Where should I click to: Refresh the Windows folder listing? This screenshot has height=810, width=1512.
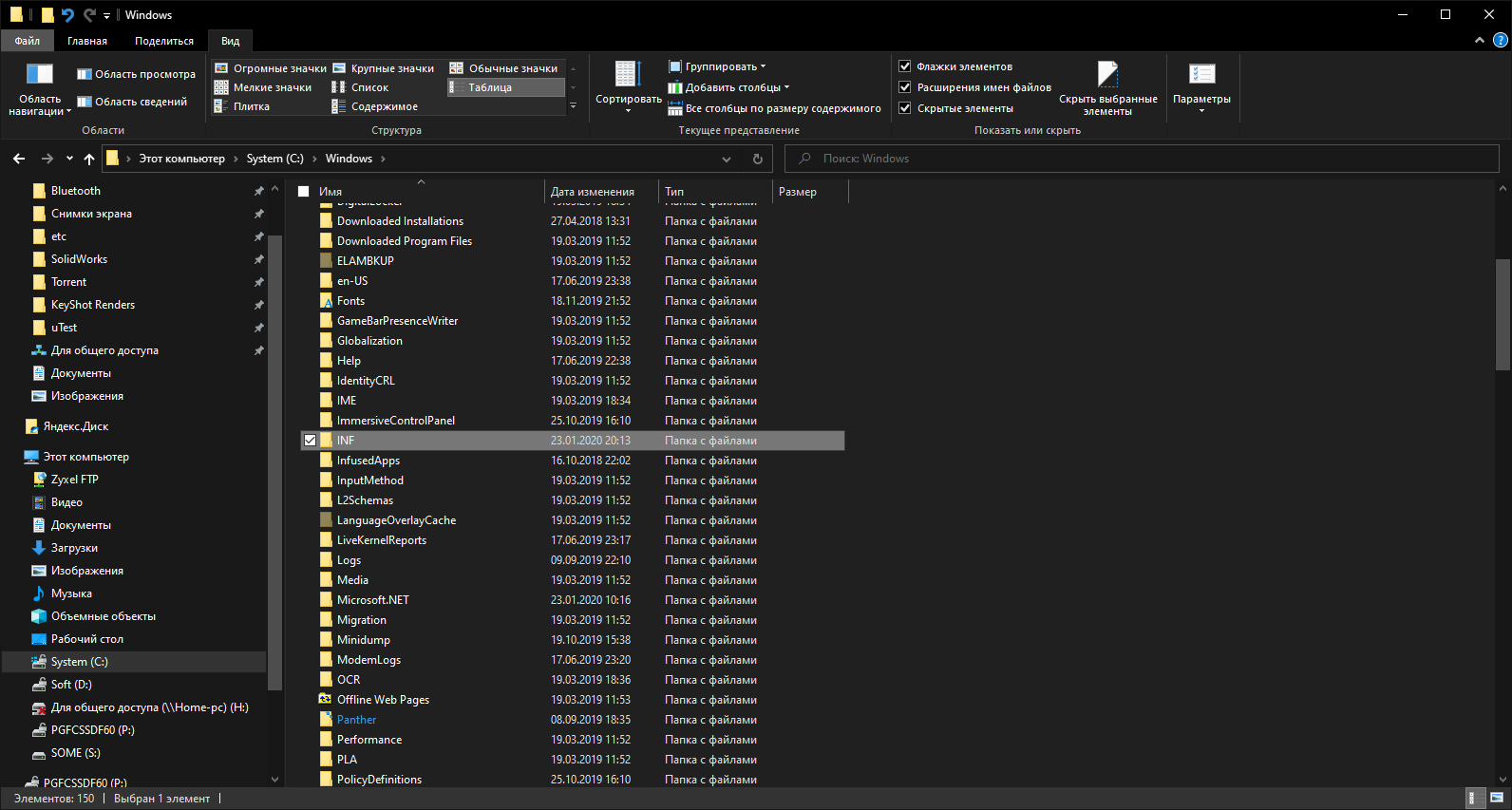point(758,159)
